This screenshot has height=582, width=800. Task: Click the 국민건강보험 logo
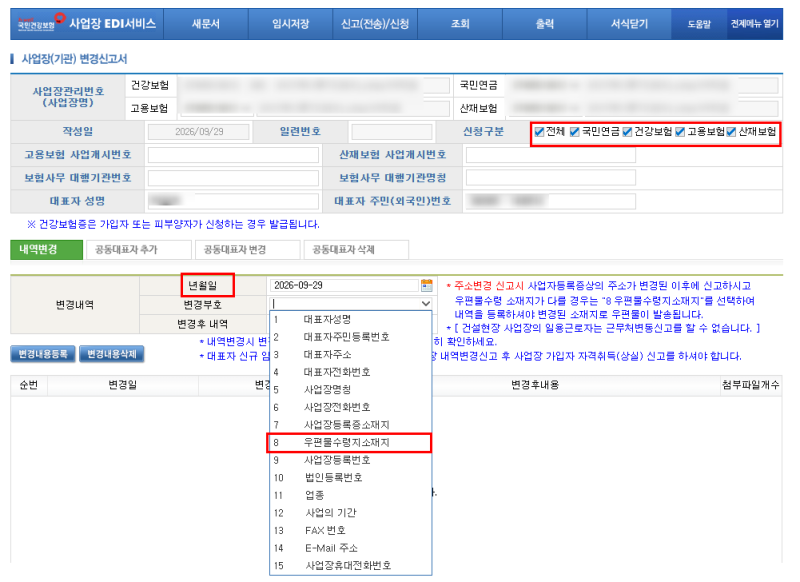pos(40,22)
